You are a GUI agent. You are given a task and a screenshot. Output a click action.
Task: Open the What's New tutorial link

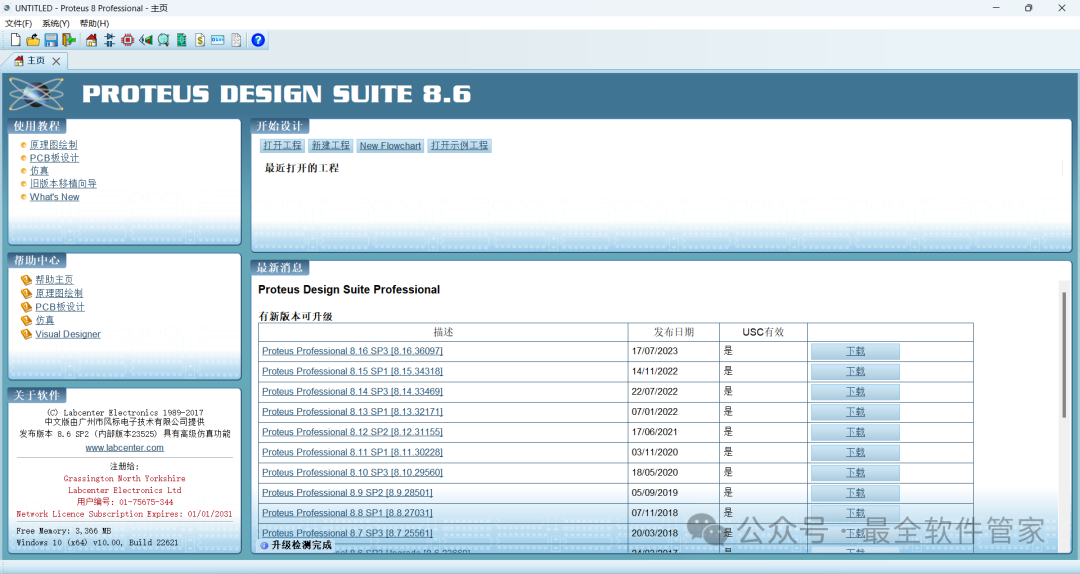[54, 197]
